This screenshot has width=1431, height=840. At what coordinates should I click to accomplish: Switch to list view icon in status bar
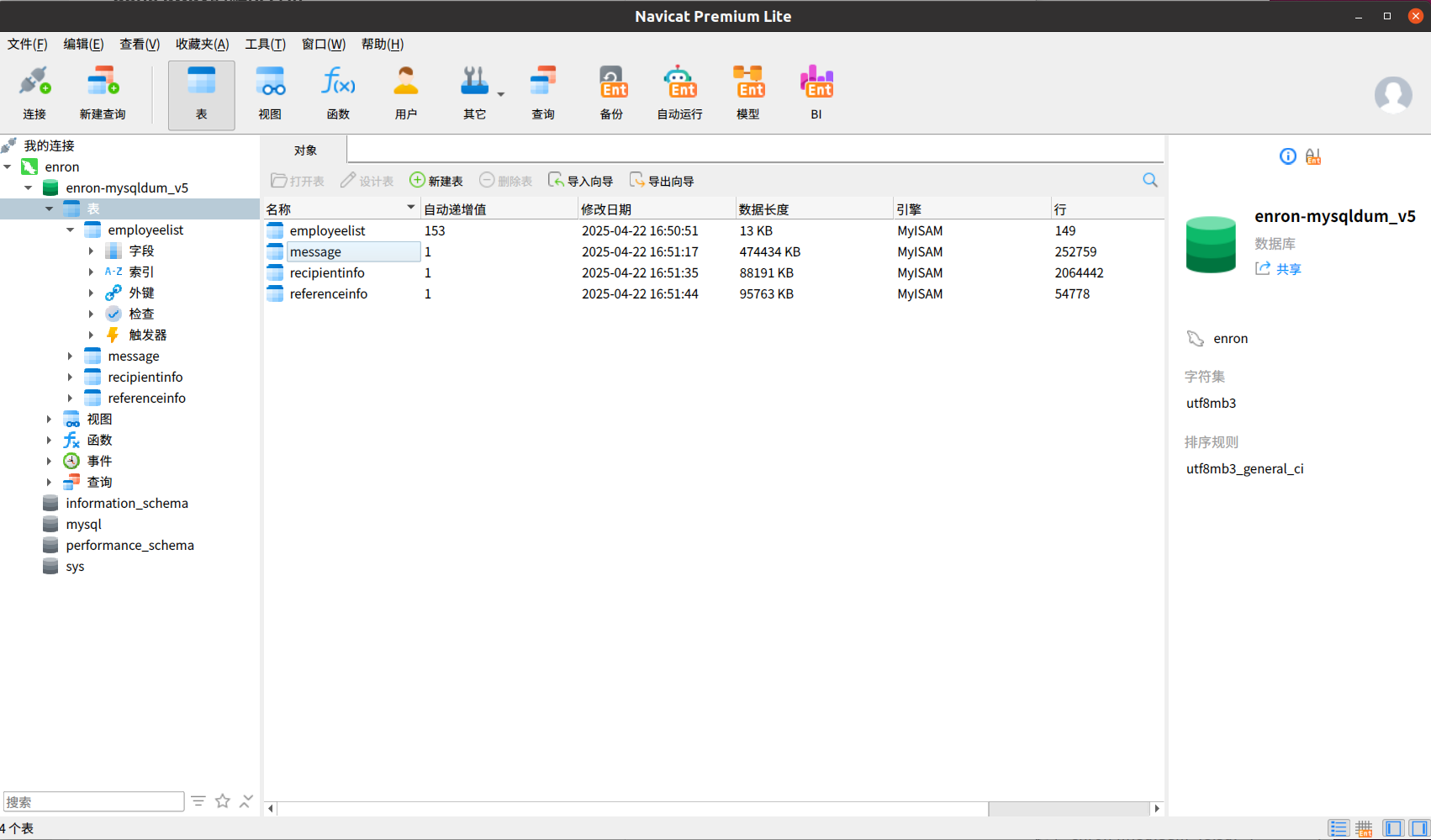(1339, 828)
